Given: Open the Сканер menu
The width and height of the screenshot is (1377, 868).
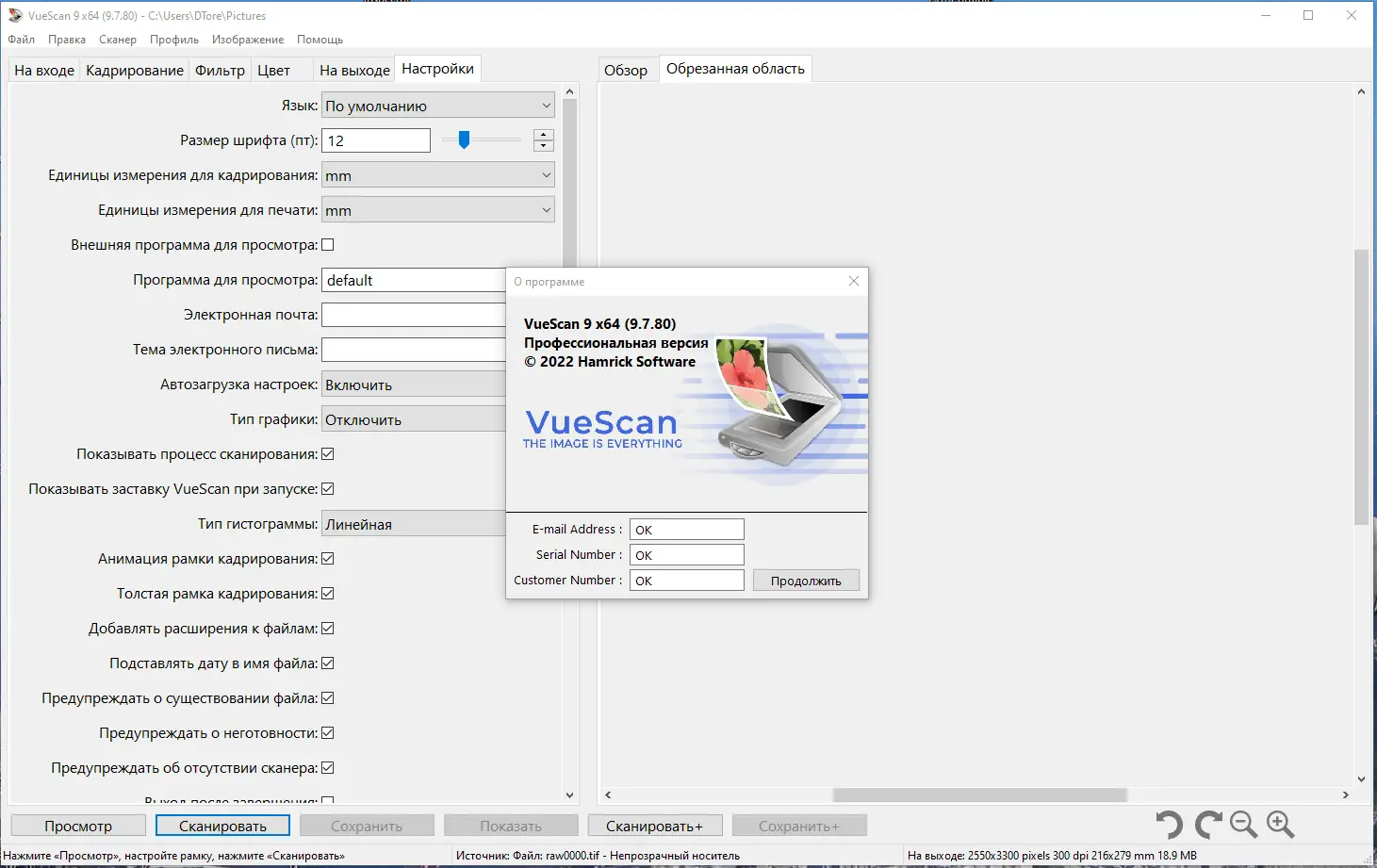Looking at the screenshot, I should coord(117,40).
